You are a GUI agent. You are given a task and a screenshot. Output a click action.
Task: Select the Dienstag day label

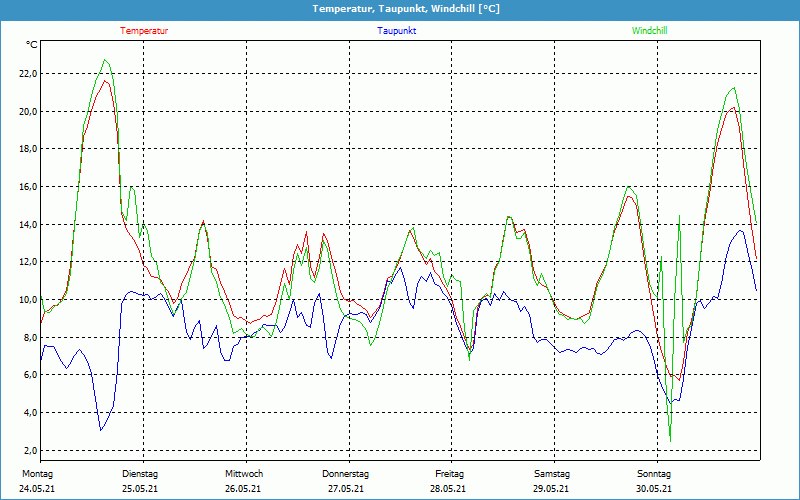coord(140,474)
